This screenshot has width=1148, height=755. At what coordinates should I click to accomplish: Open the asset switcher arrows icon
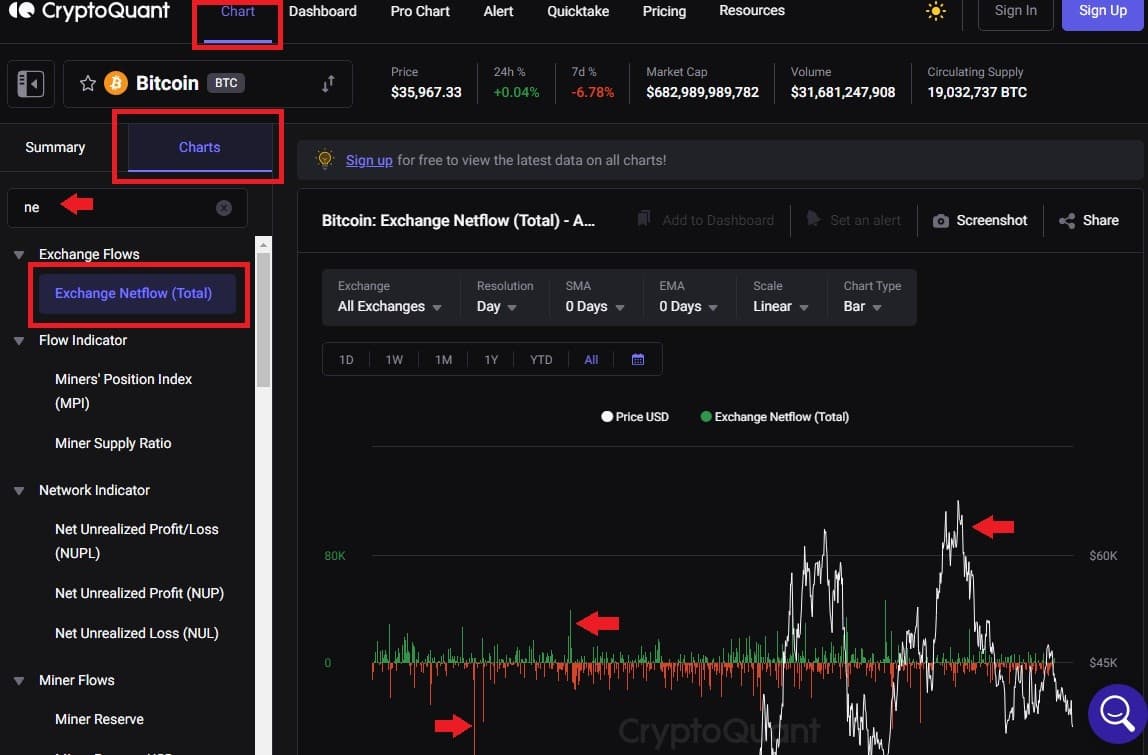click(328, 83)
